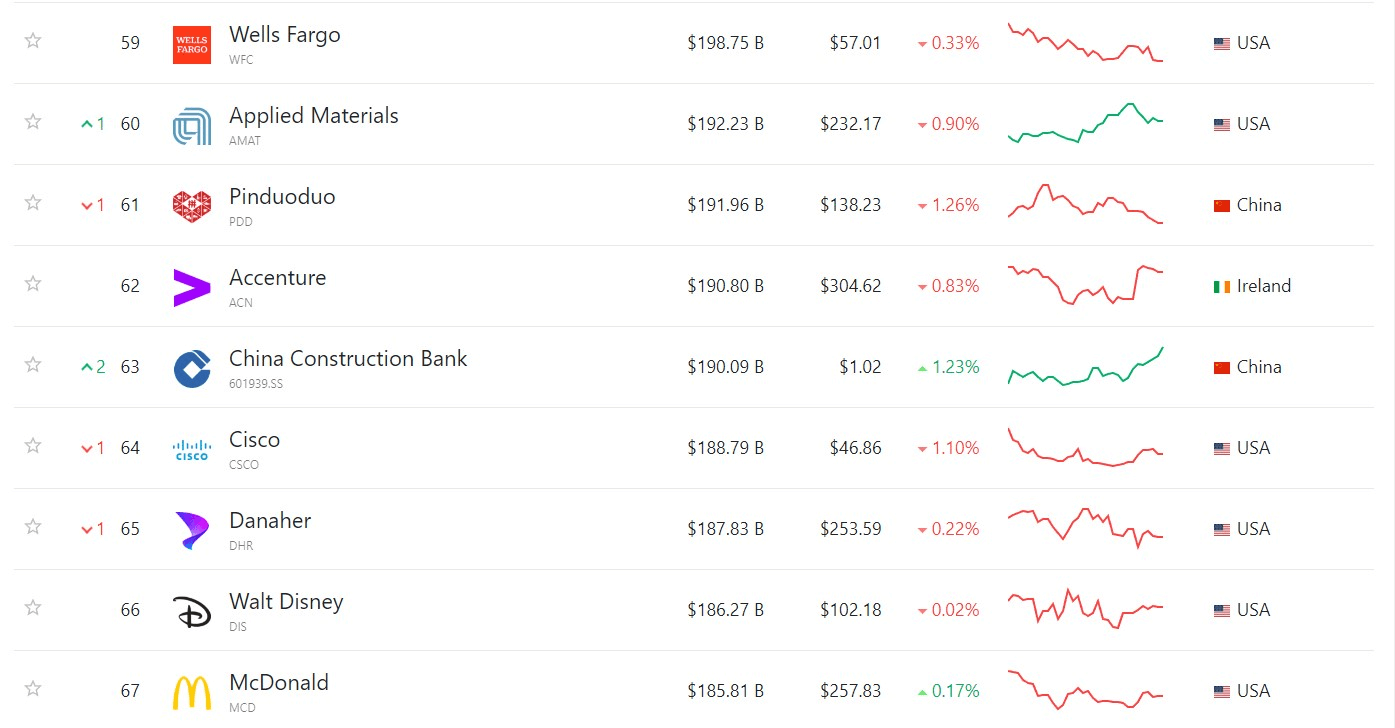Click the Pinduoduo 30-day price chart
This screenshot has height=728, width=1395.
(x=1085, y=204)
